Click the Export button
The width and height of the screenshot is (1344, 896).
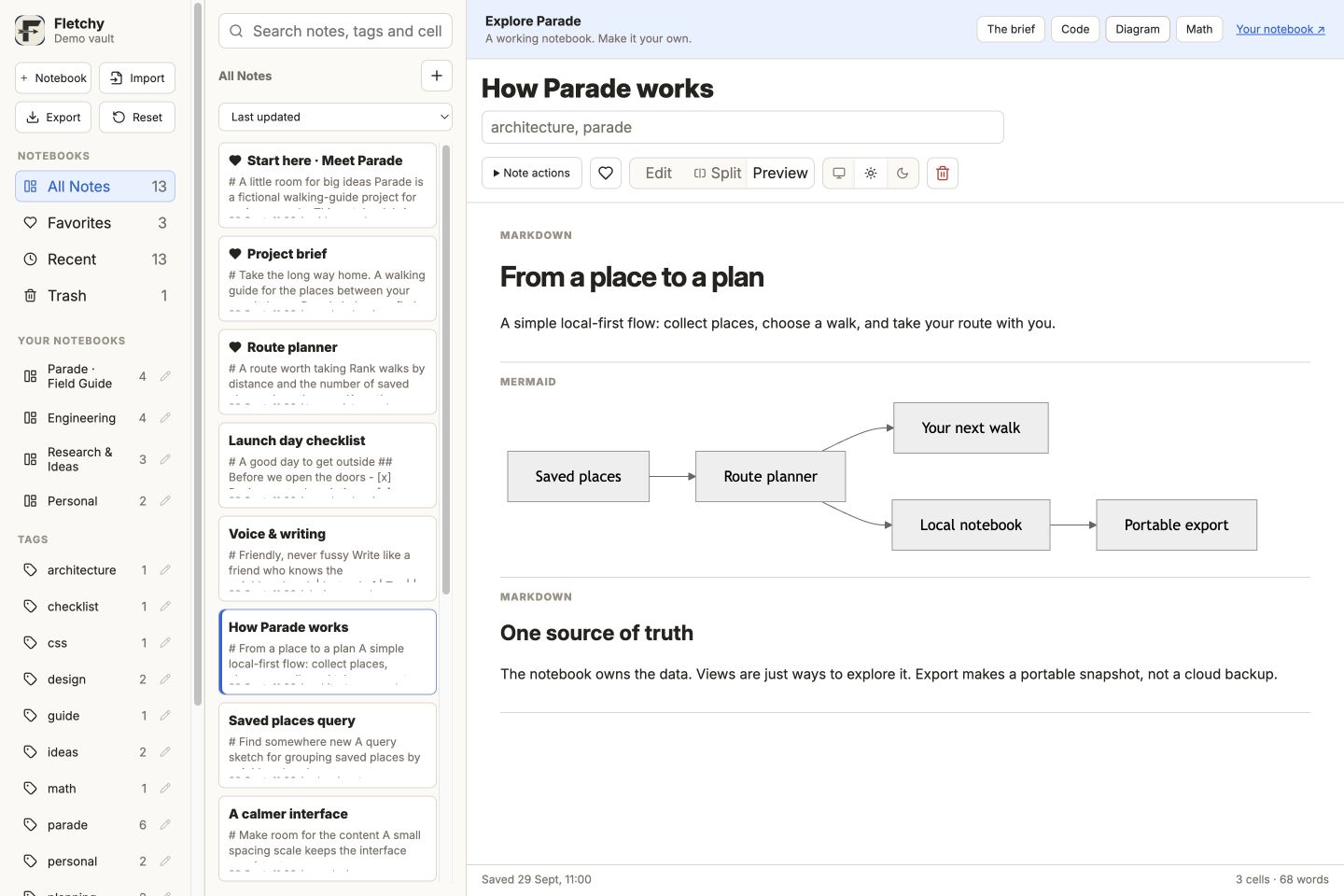pos(53,118)
